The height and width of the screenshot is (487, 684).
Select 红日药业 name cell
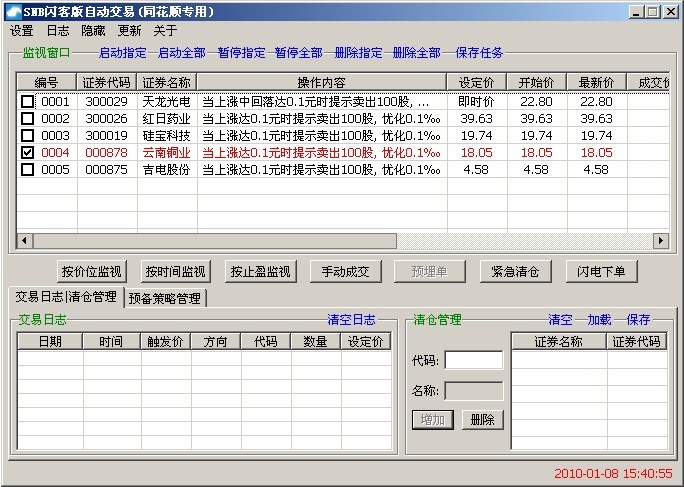click(x=166, y=119)
